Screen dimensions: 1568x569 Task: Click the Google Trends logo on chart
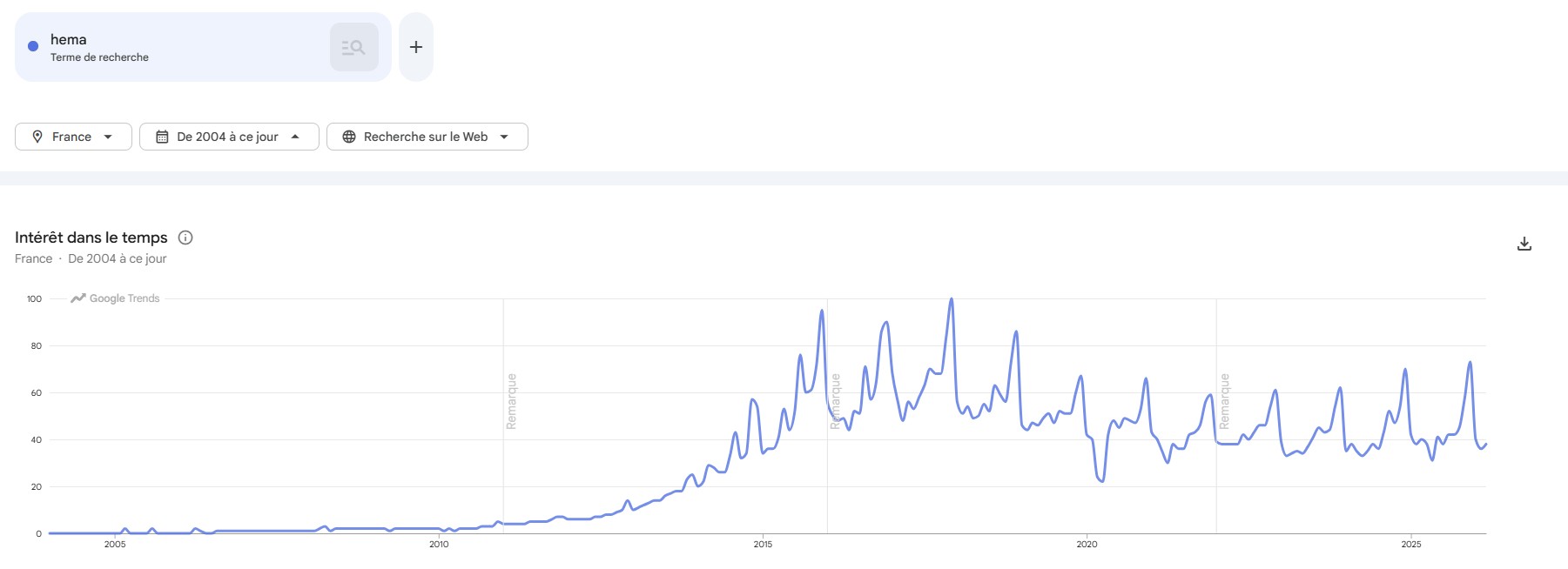click(116, 298)
